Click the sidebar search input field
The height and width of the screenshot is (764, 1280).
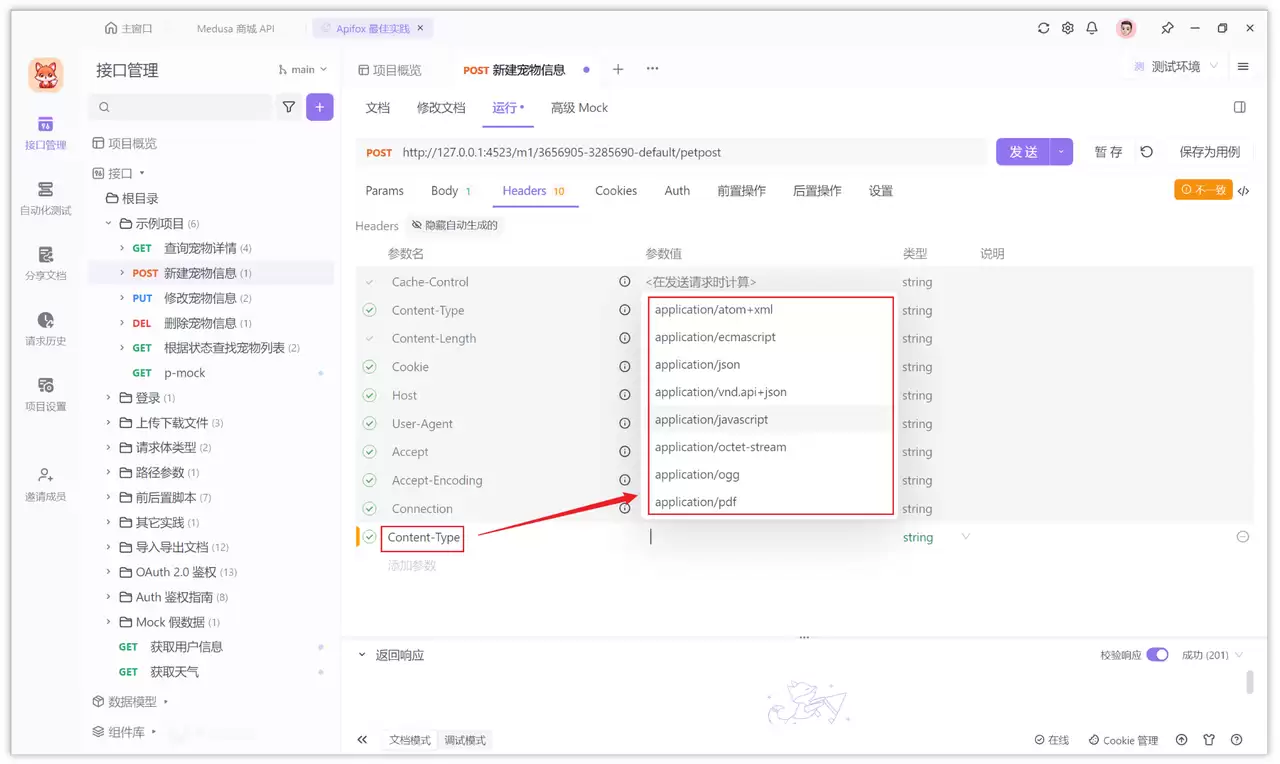[x=180, y=107]
